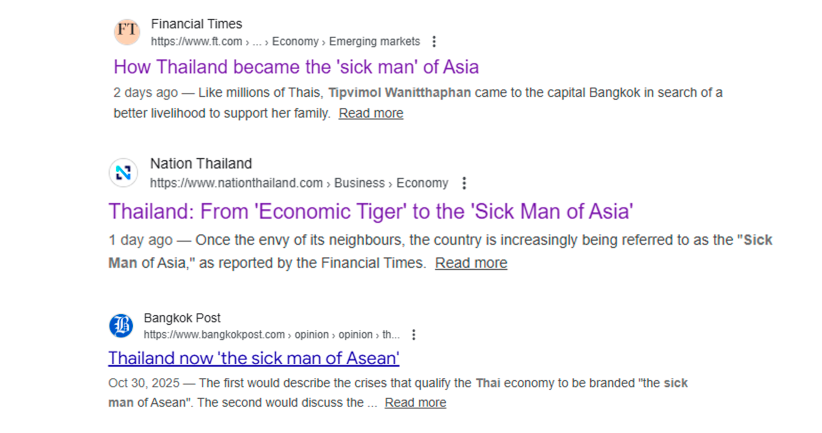Open more options for Bangkok Post result
The image size is (822, 433).
414,335
